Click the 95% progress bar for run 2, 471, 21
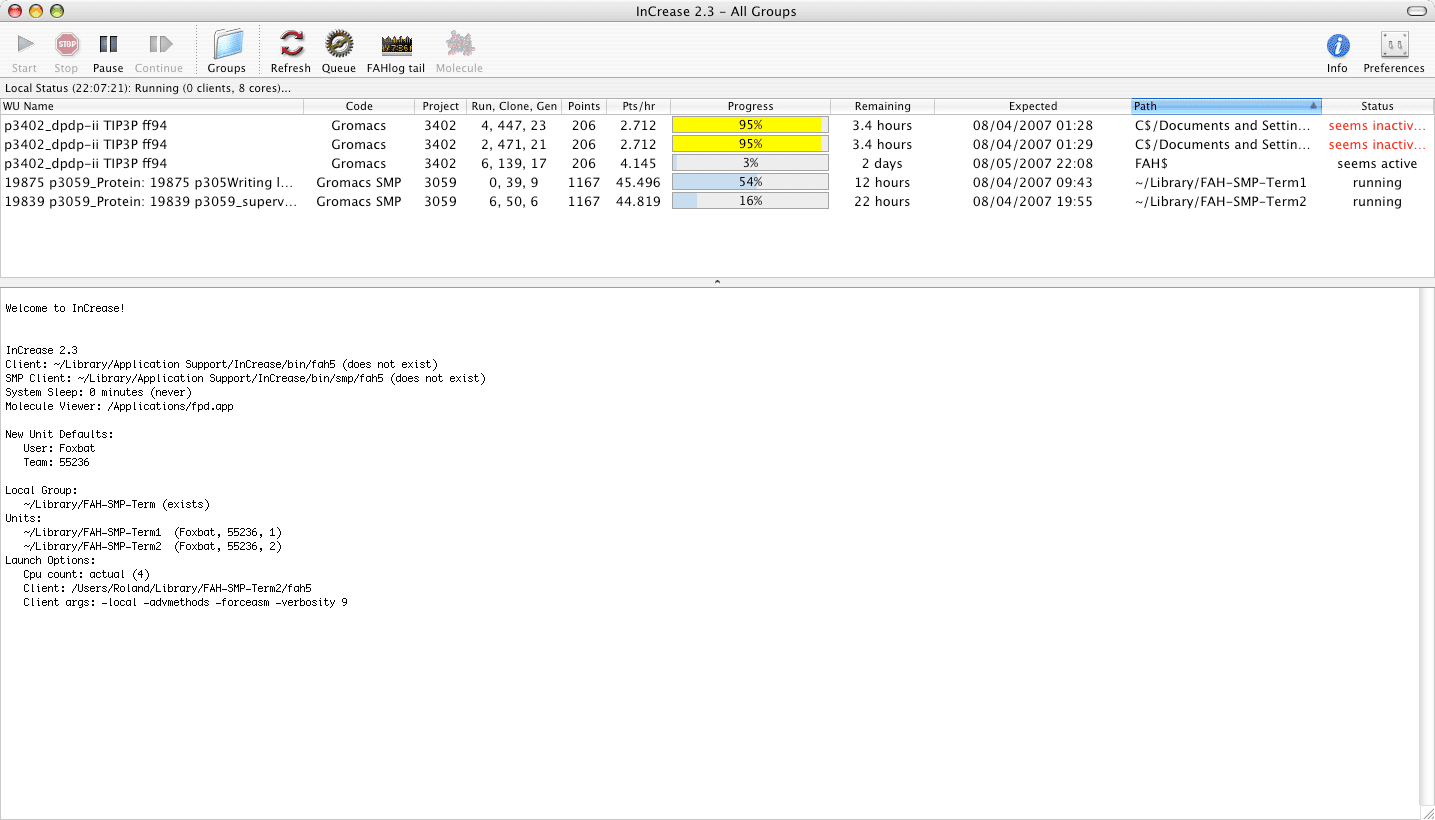 click(750, 145)
